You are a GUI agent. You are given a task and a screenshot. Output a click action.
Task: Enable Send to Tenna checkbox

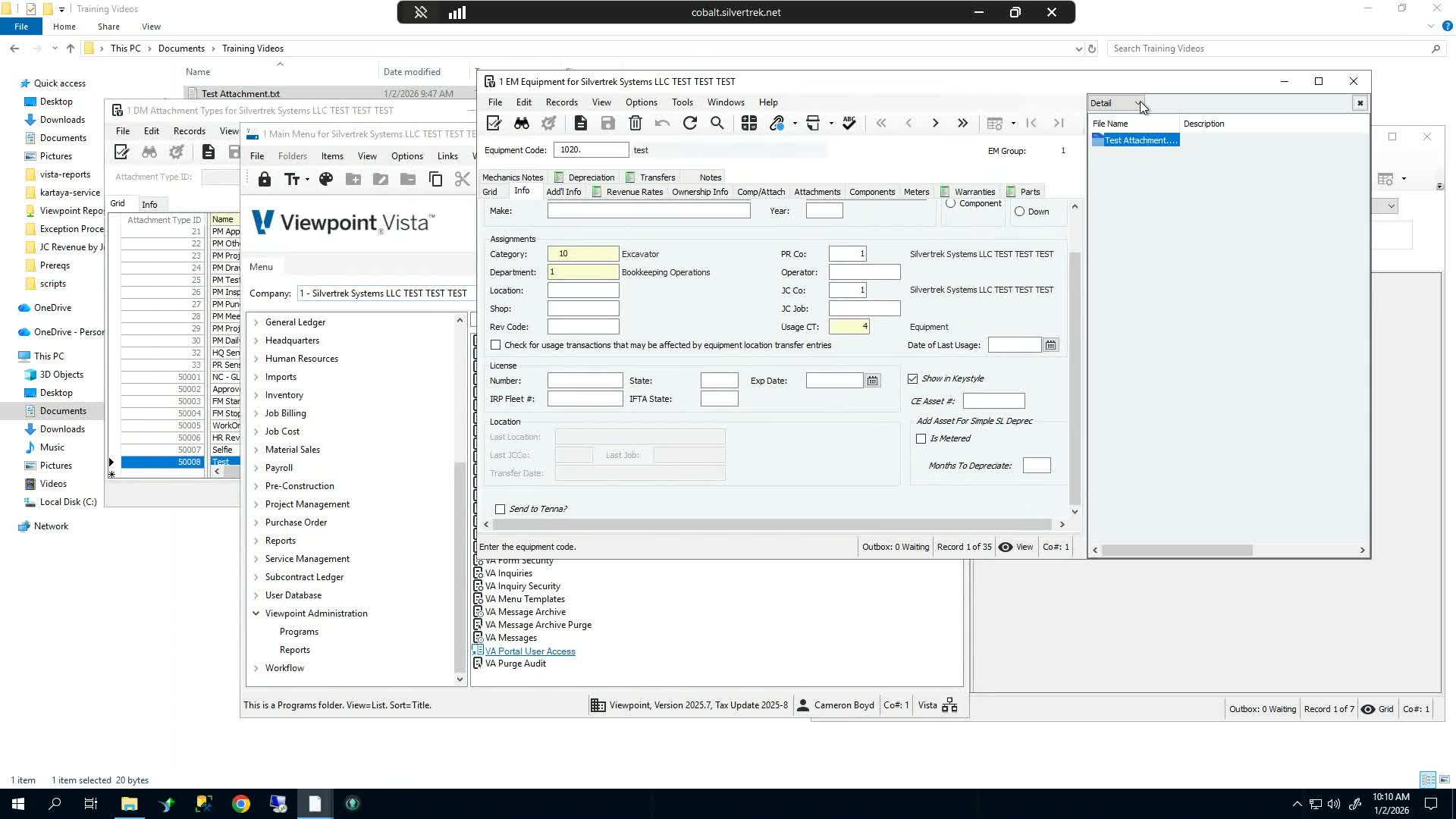pos(500,509)
